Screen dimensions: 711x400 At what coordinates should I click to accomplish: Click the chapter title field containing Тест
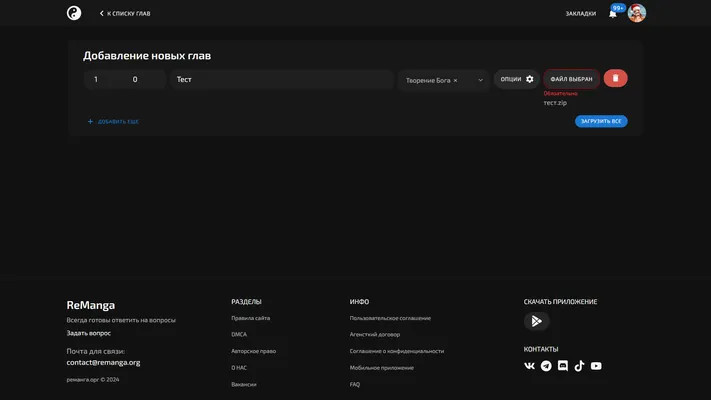point(282,79)
